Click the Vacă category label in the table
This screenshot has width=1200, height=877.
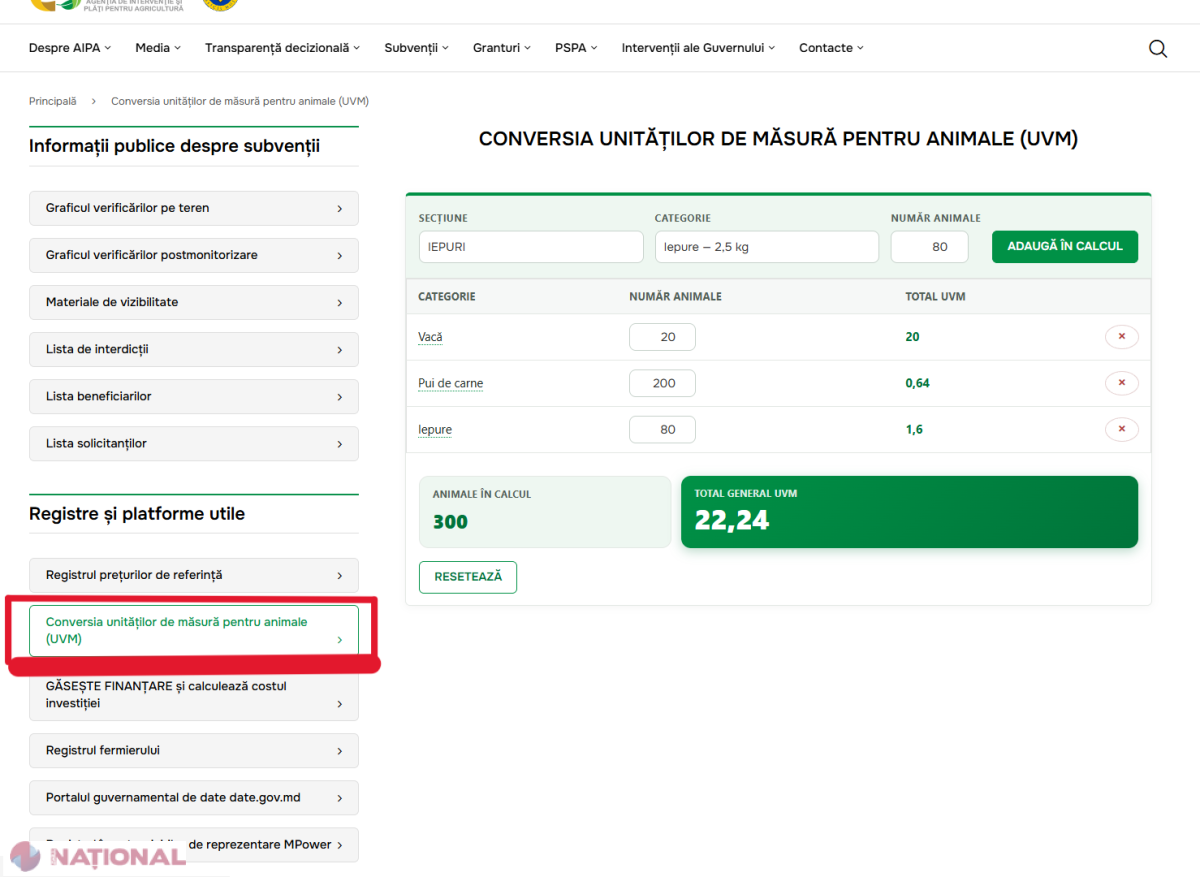pos(430,337)
